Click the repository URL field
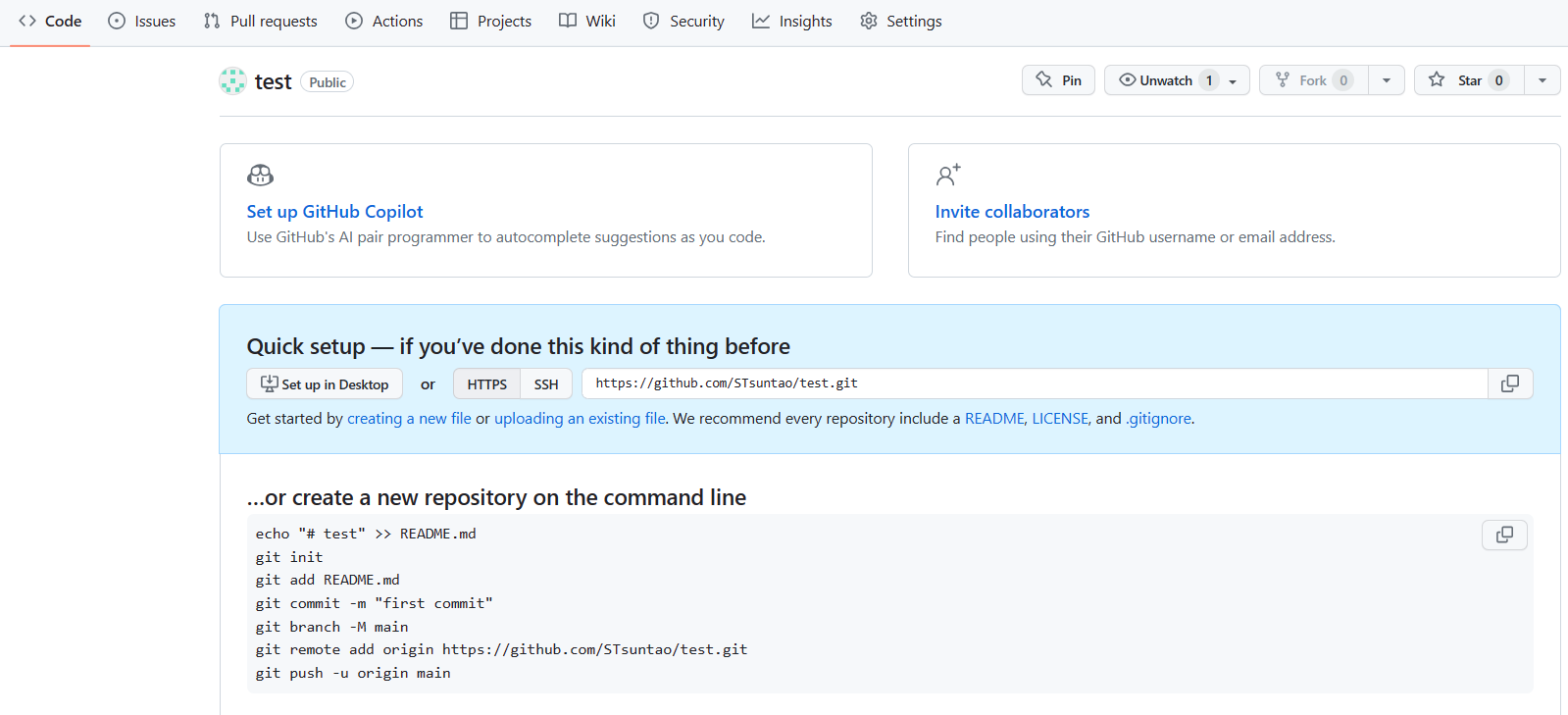 pyautogui.click(x=1035, y=383)
